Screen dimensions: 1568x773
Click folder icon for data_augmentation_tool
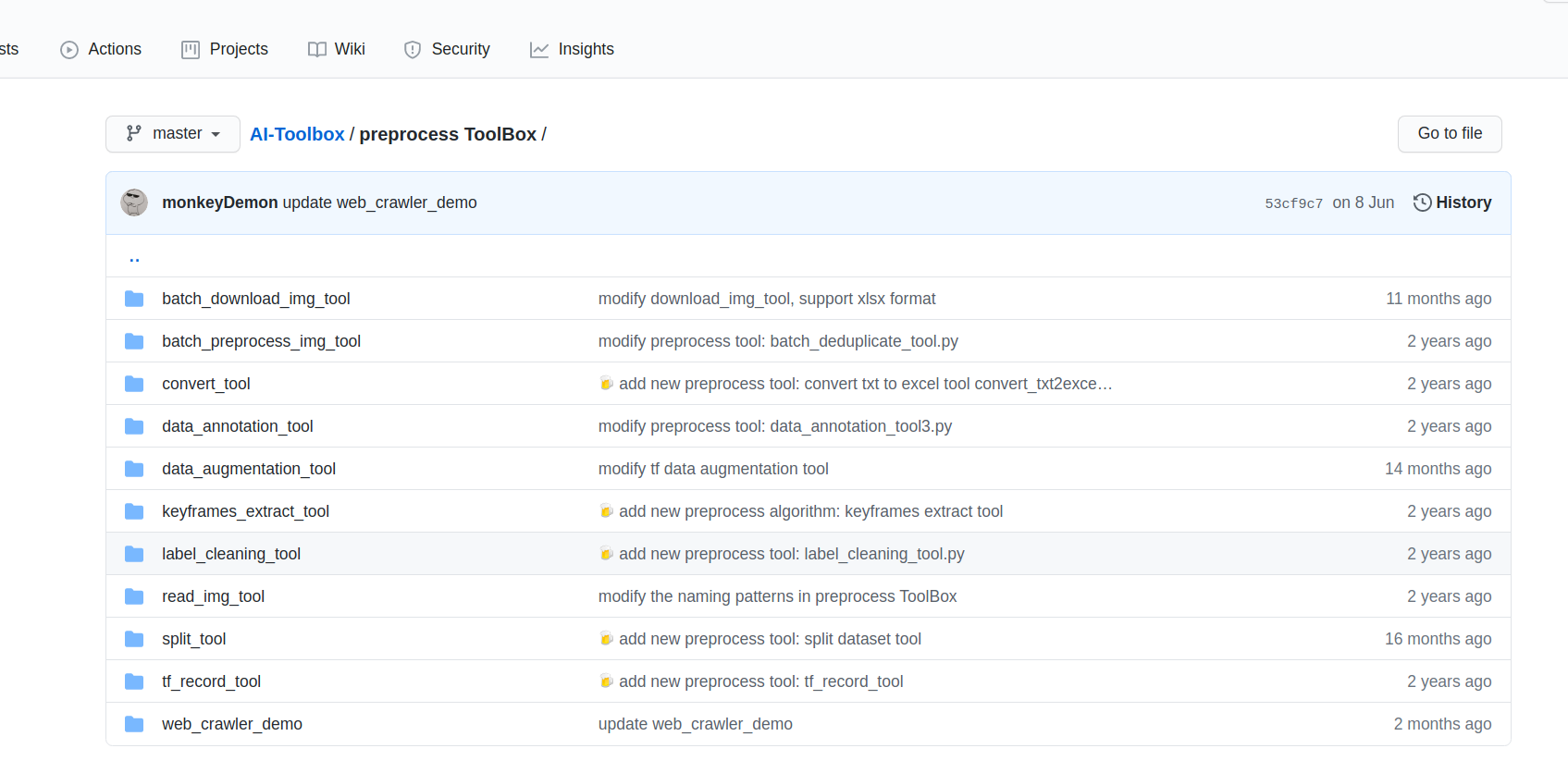click(x=134, y=469)
